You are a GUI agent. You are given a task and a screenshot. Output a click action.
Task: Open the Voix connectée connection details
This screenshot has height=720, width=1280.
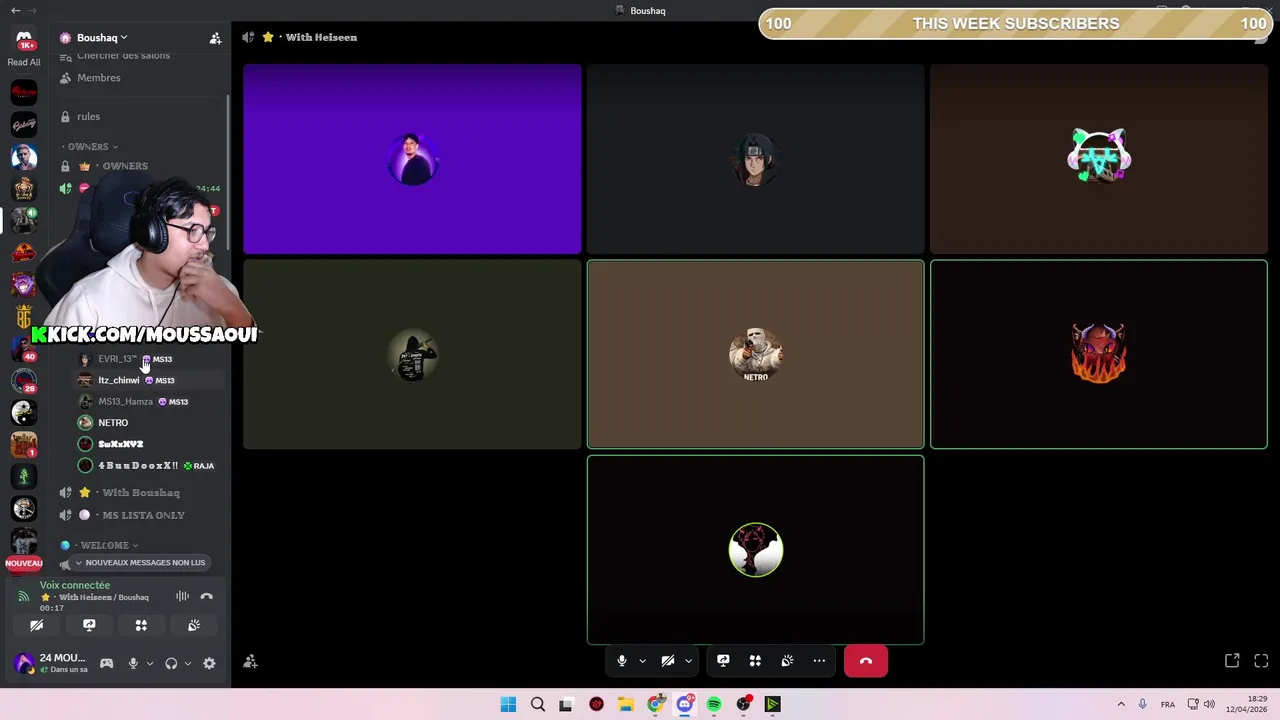tap(75, 585)
